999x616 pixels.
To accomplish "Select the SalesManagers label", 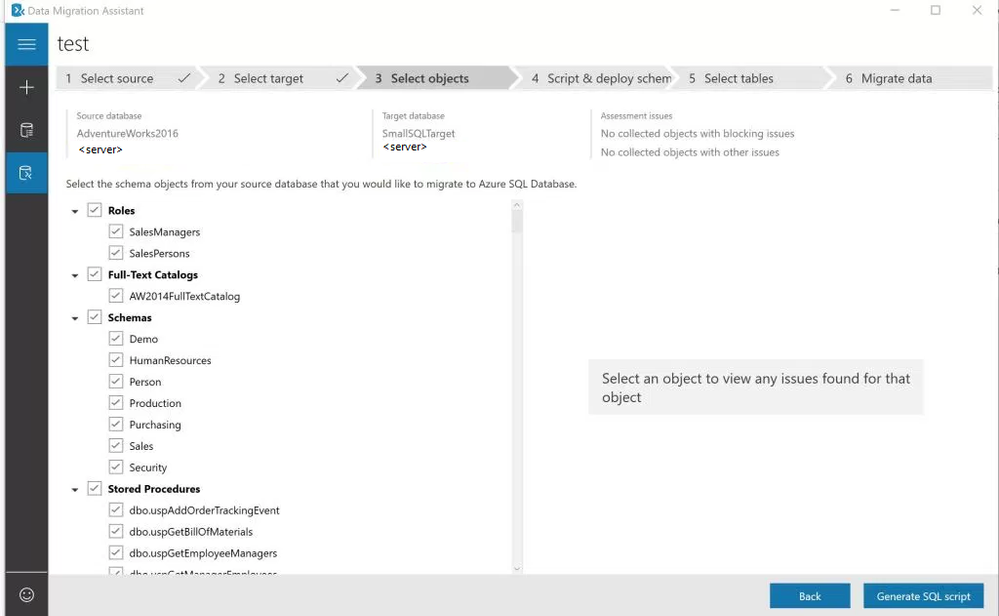I will click(164, 232).
